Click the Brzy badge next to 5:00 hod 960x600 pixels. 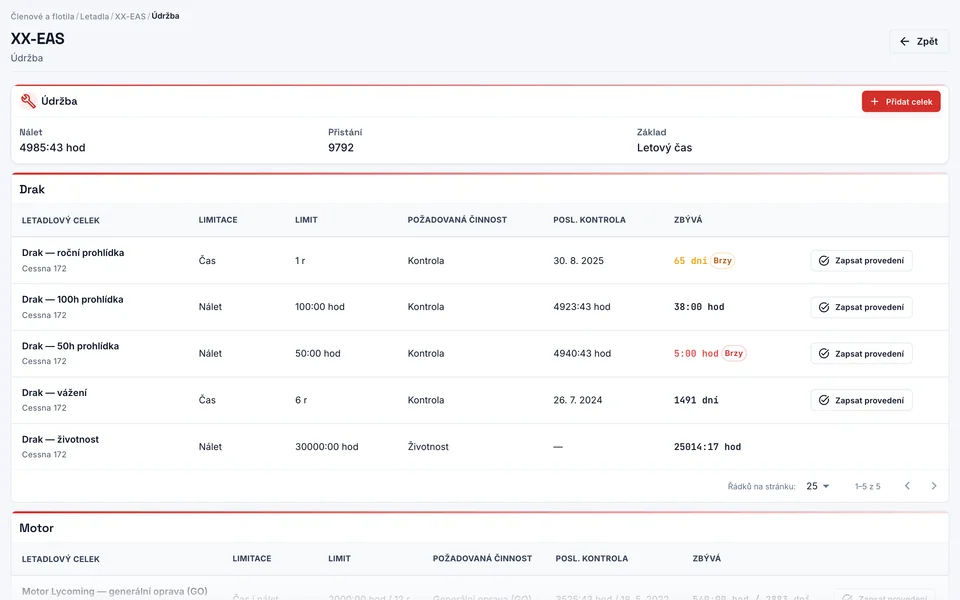pyautogui.click(x=733, y=353)
